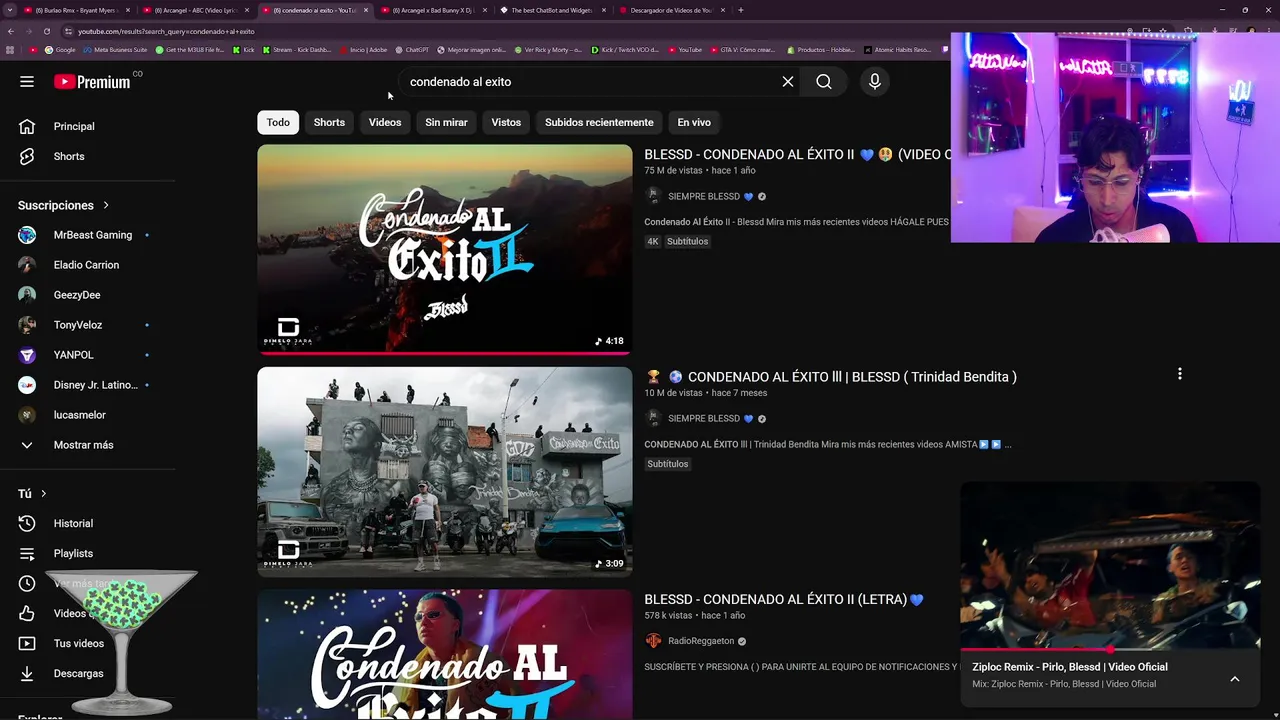
Task: Click the mural thumbnail with 3:09 duration
Action: pos(445,472)
